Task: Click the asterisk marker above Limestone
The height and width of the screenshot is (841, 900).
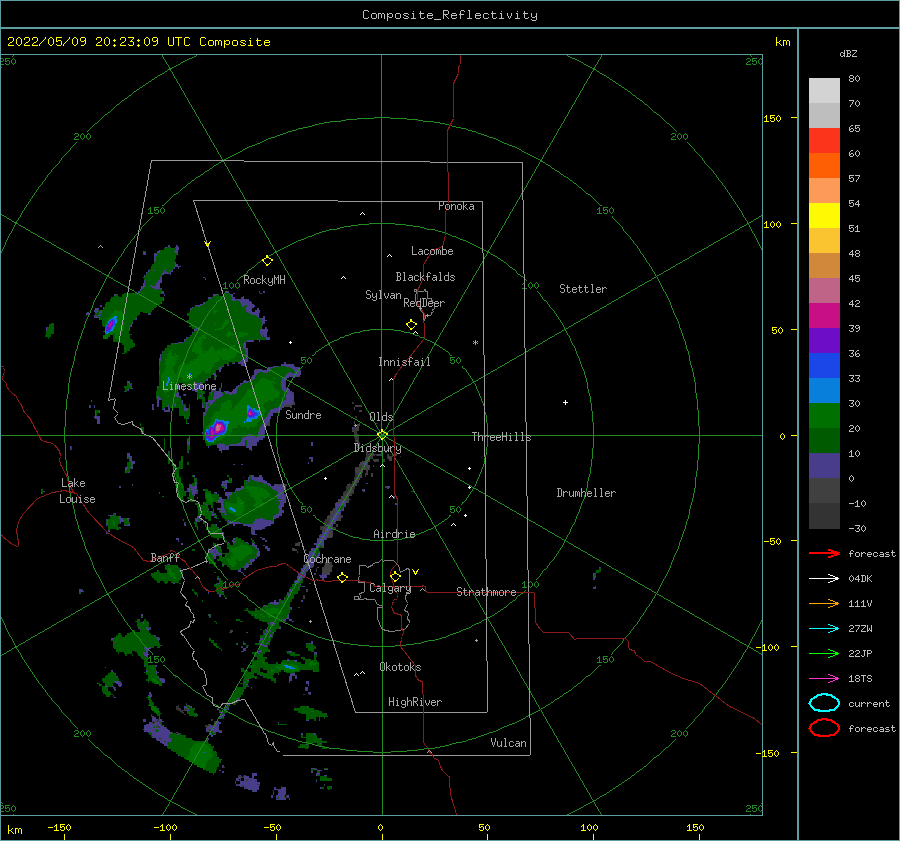Action: click(189, 377)
